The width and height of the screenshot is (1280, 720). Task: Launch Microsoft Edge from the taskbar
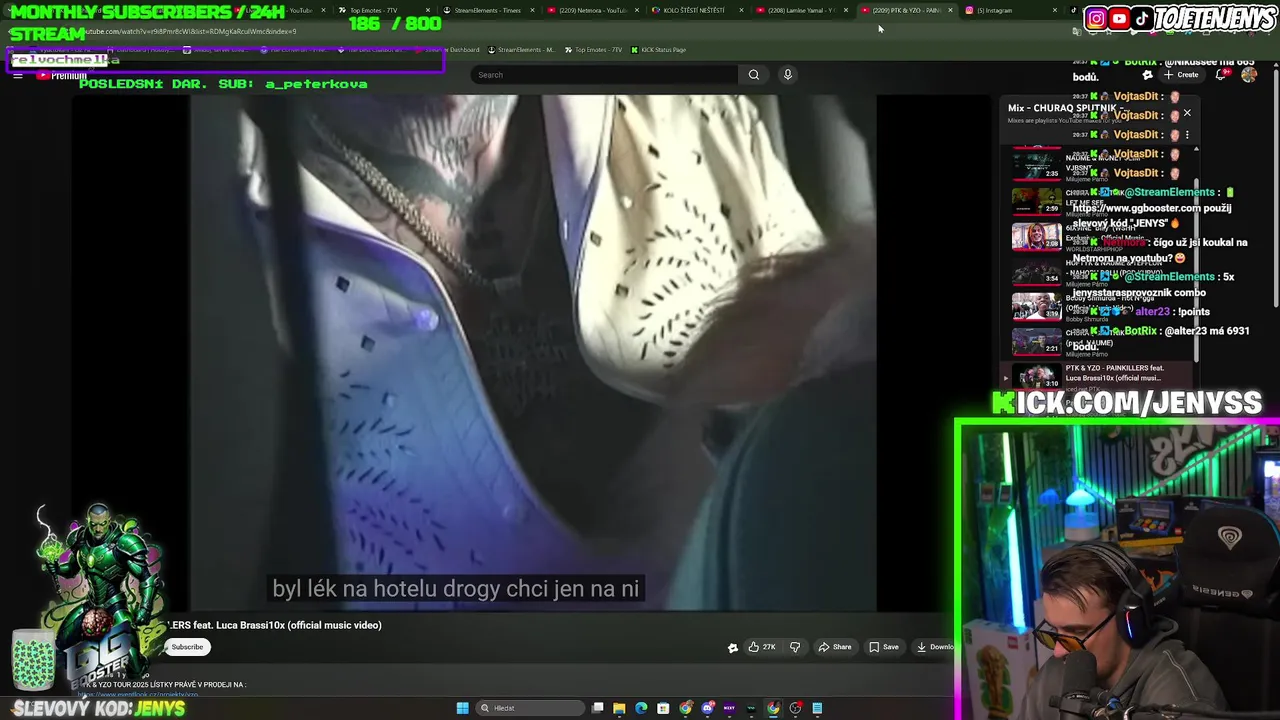(641, 708)
